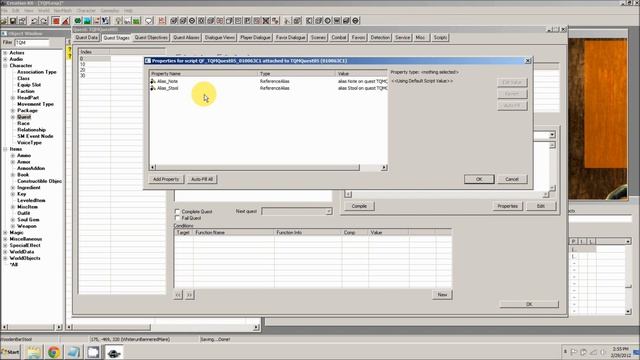Screen dimensions: 640x360
Task: Click the Properties button behind the dialog
Action: pos(507,206)
